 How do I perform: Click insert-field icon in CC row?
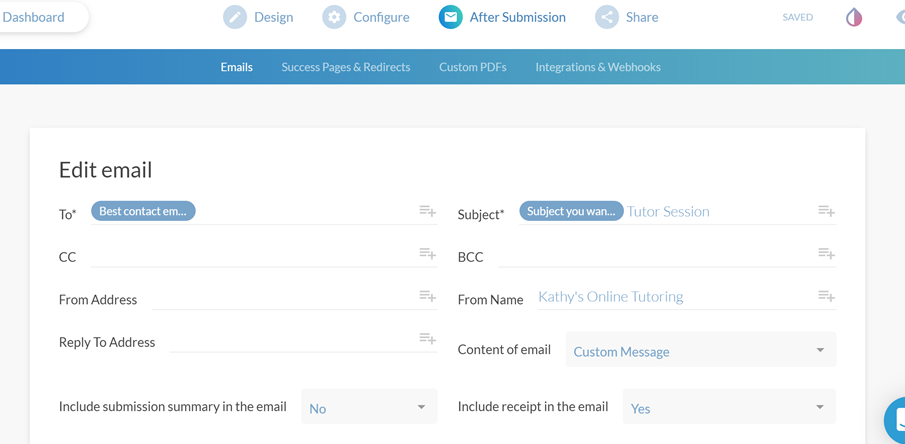point(427,253)
